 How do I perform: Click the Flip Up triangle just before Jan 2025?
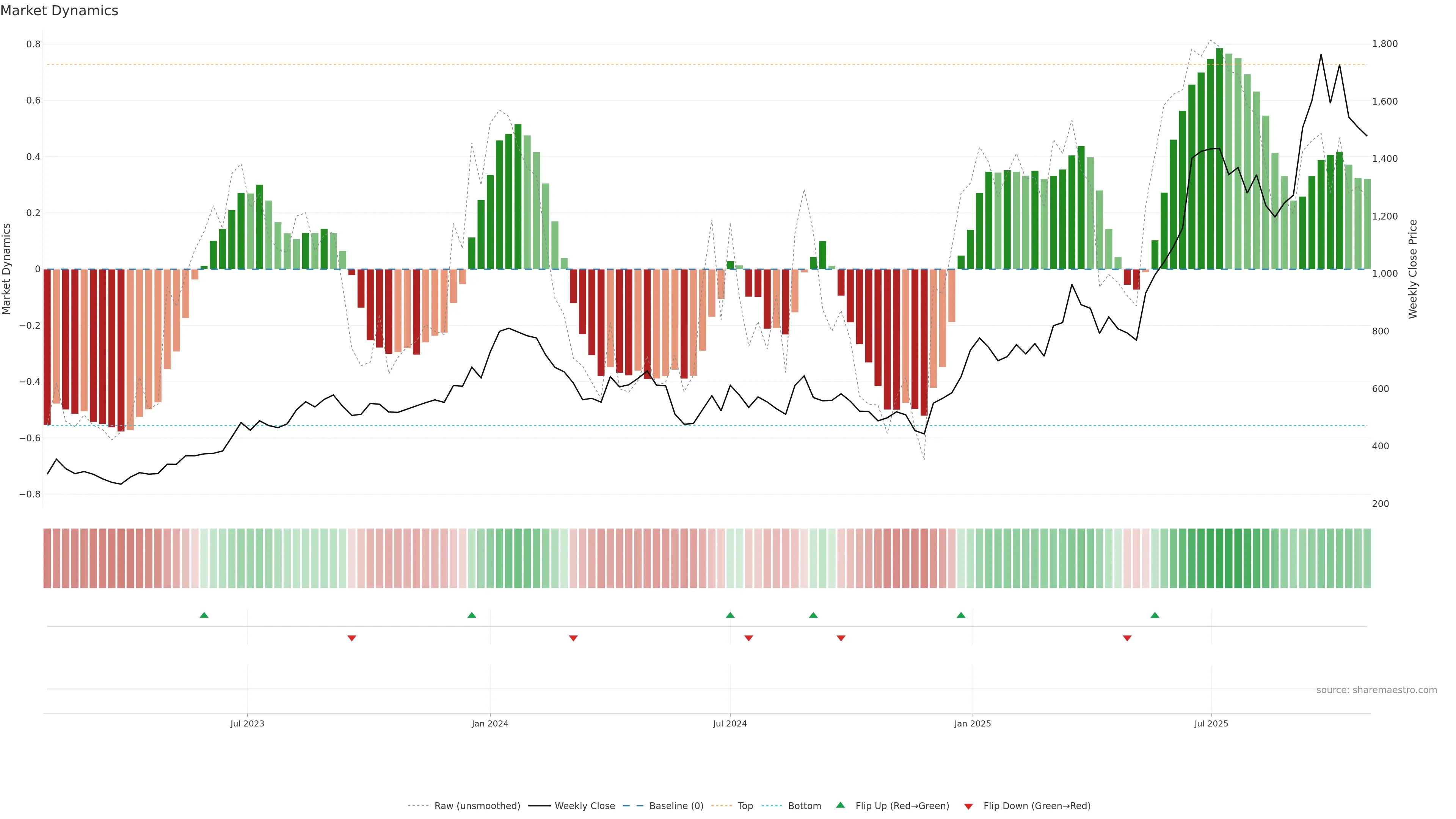(x=961, y=615)
